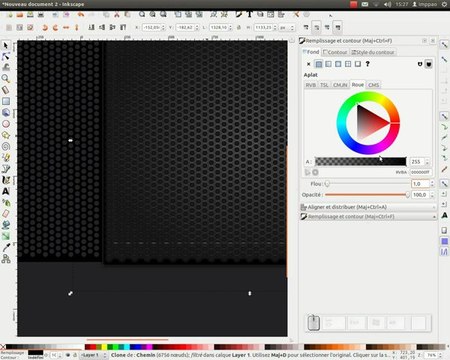
Task: Choose radial gradient fill type
Action: (338, 64)
